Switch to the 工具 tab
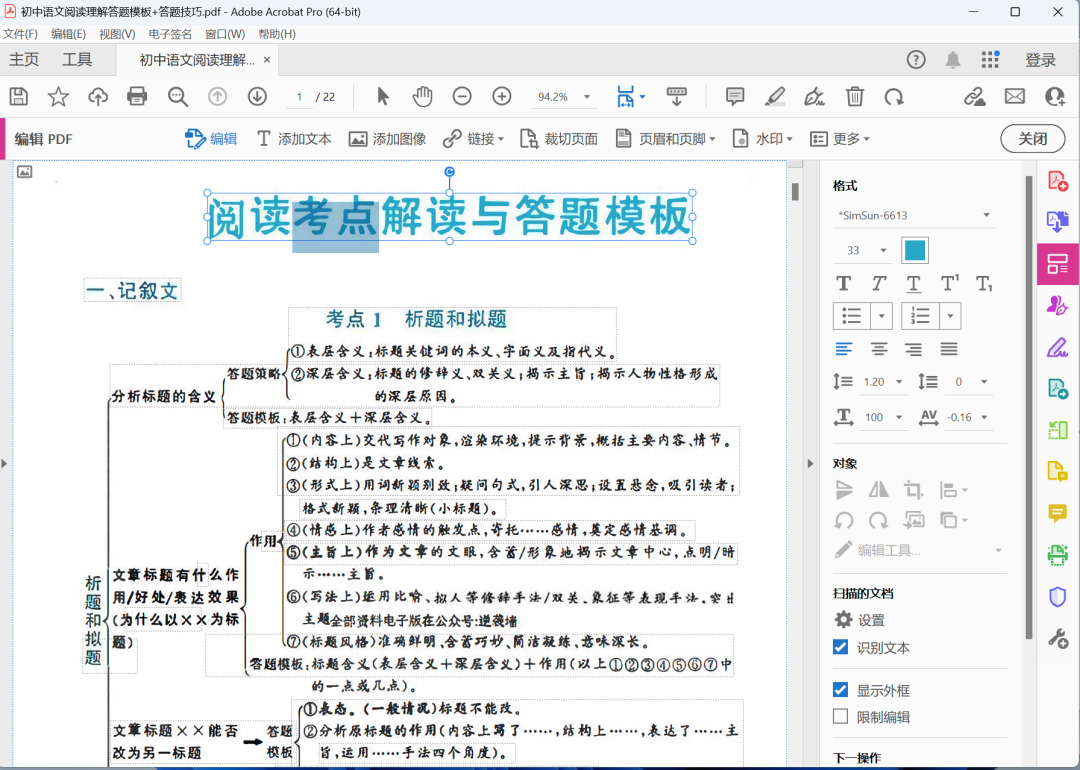The height and width of the screenshot is (770, 1080). click(77, 60)
